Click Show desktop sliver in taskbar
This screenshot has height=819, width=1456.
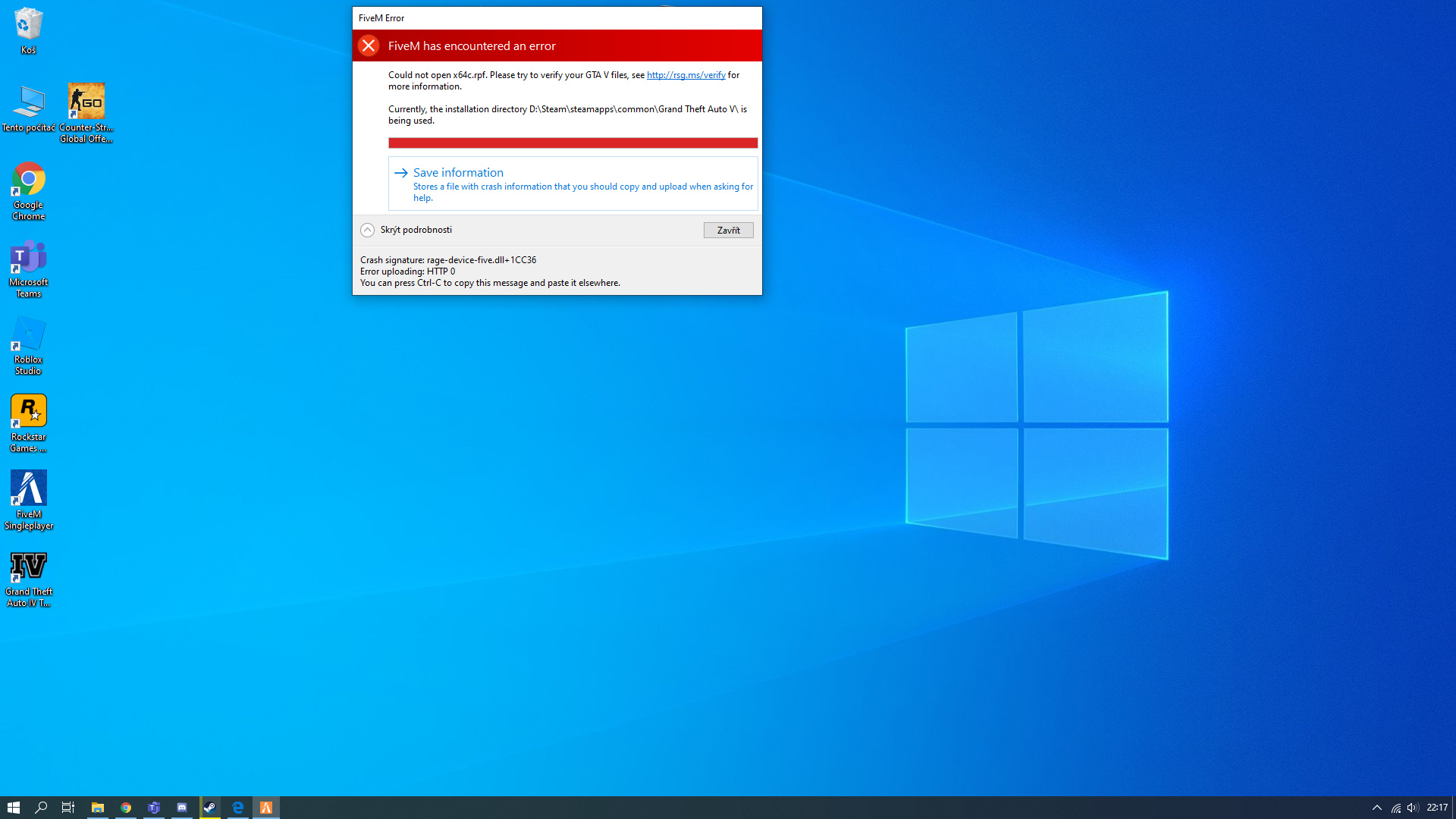[1454, 808]
